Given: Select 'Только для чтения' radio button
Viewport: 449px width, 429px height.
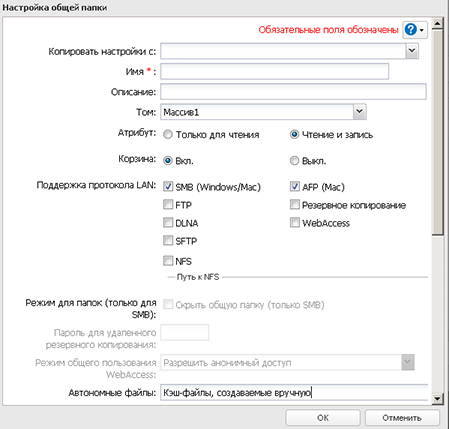Looking at the screenshot, I should [168, 135].
